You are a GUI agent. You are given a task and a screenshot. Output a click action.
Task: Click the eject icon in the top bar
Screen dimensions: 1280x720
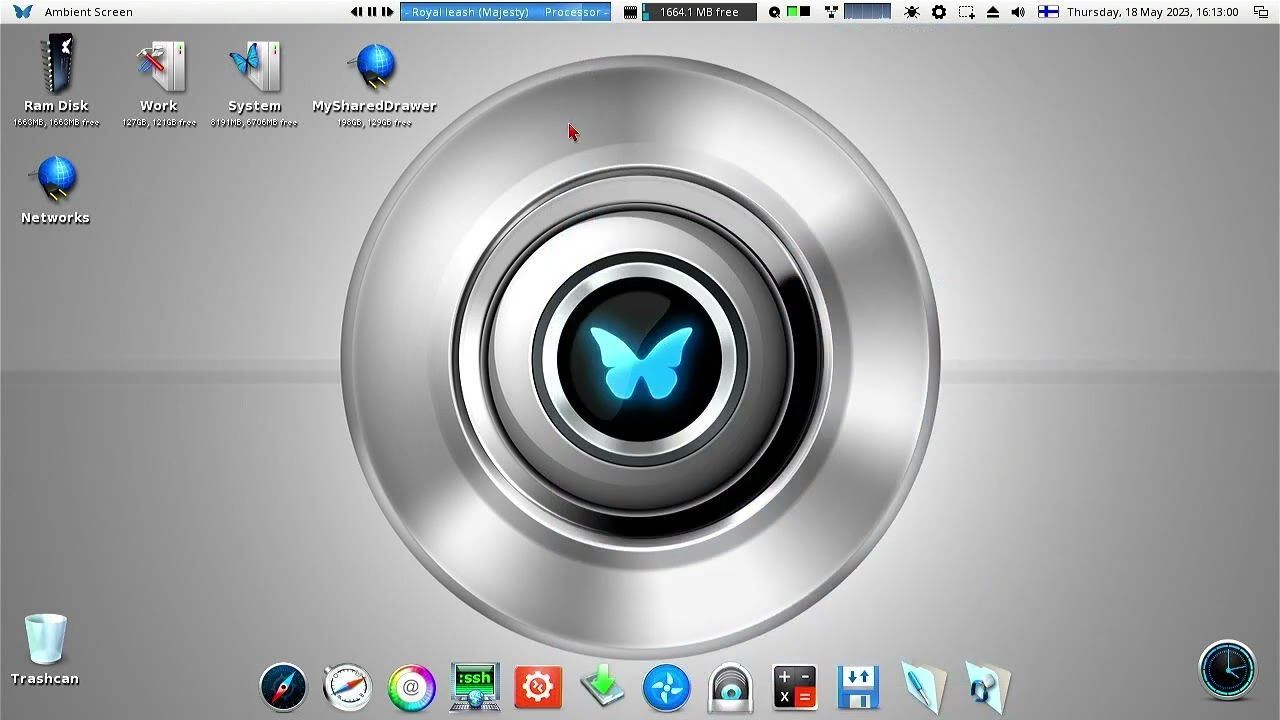[993, 12]
